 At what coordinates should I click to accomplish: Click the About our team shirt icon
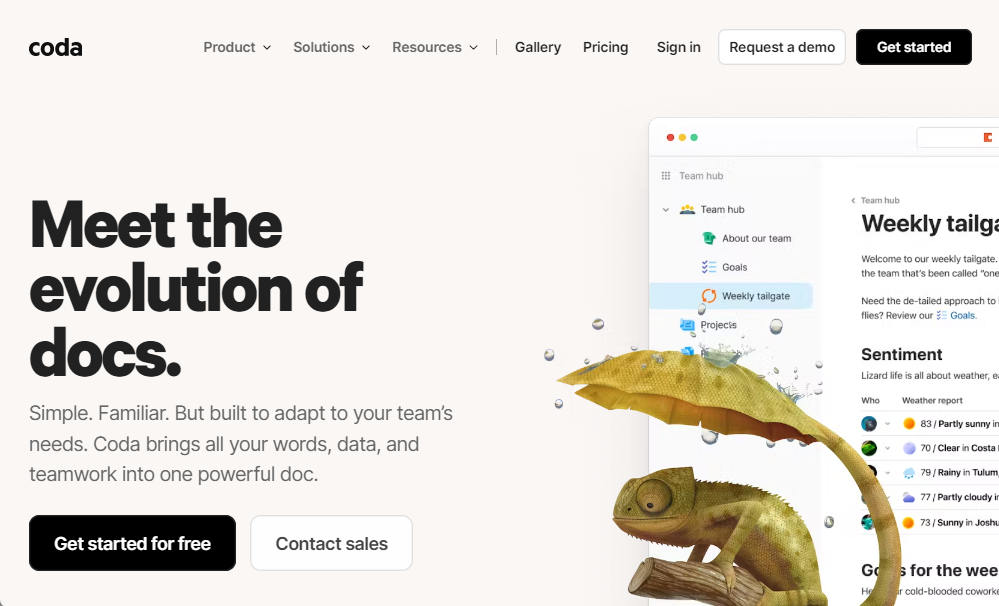[708, 238]
